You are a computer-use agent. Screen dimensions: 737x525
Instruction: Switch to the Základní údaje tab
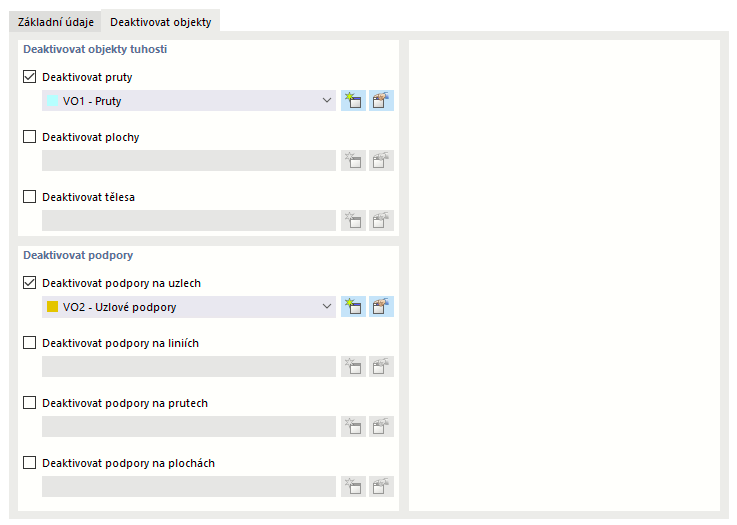click(56, 21)
